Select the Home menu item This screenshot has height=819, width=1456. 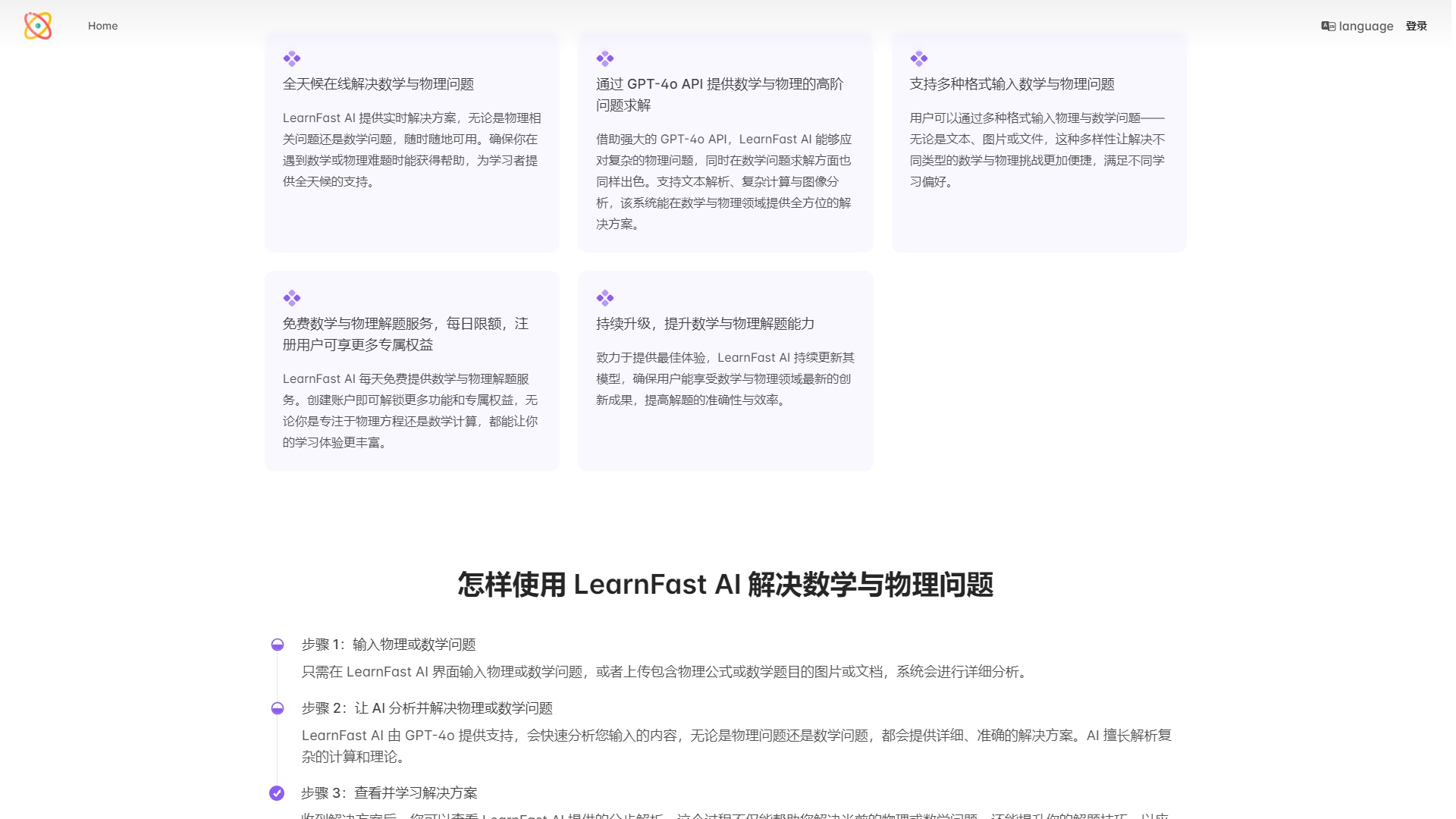[102, 25]
